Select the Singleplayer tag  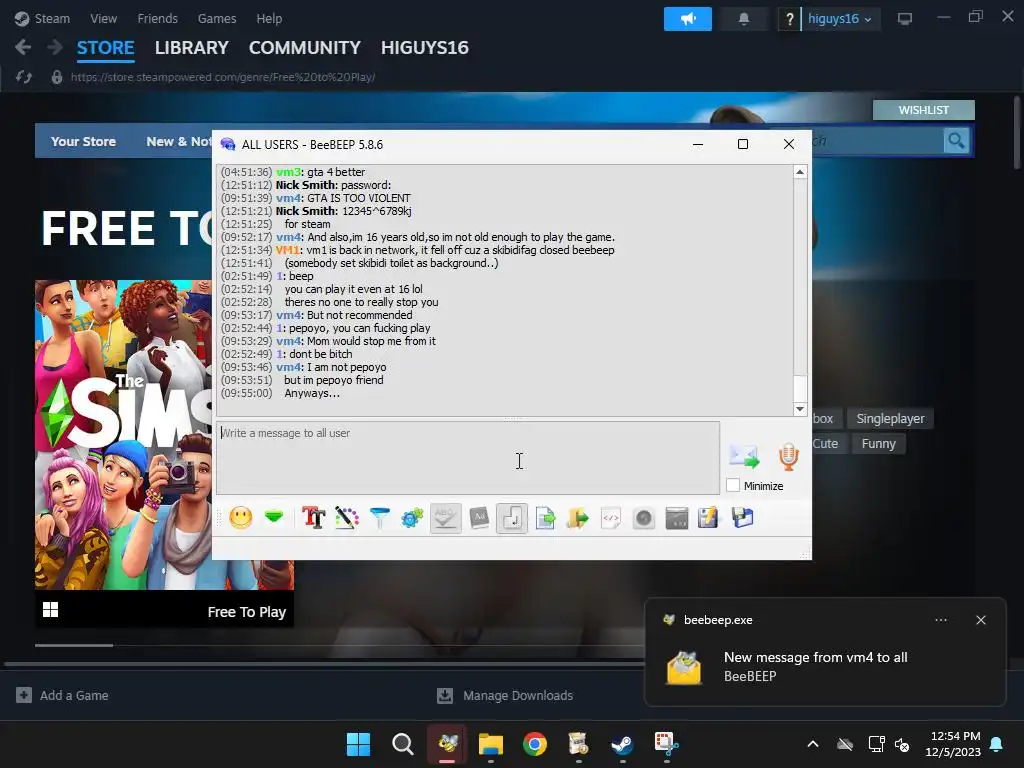pos(890,419)
